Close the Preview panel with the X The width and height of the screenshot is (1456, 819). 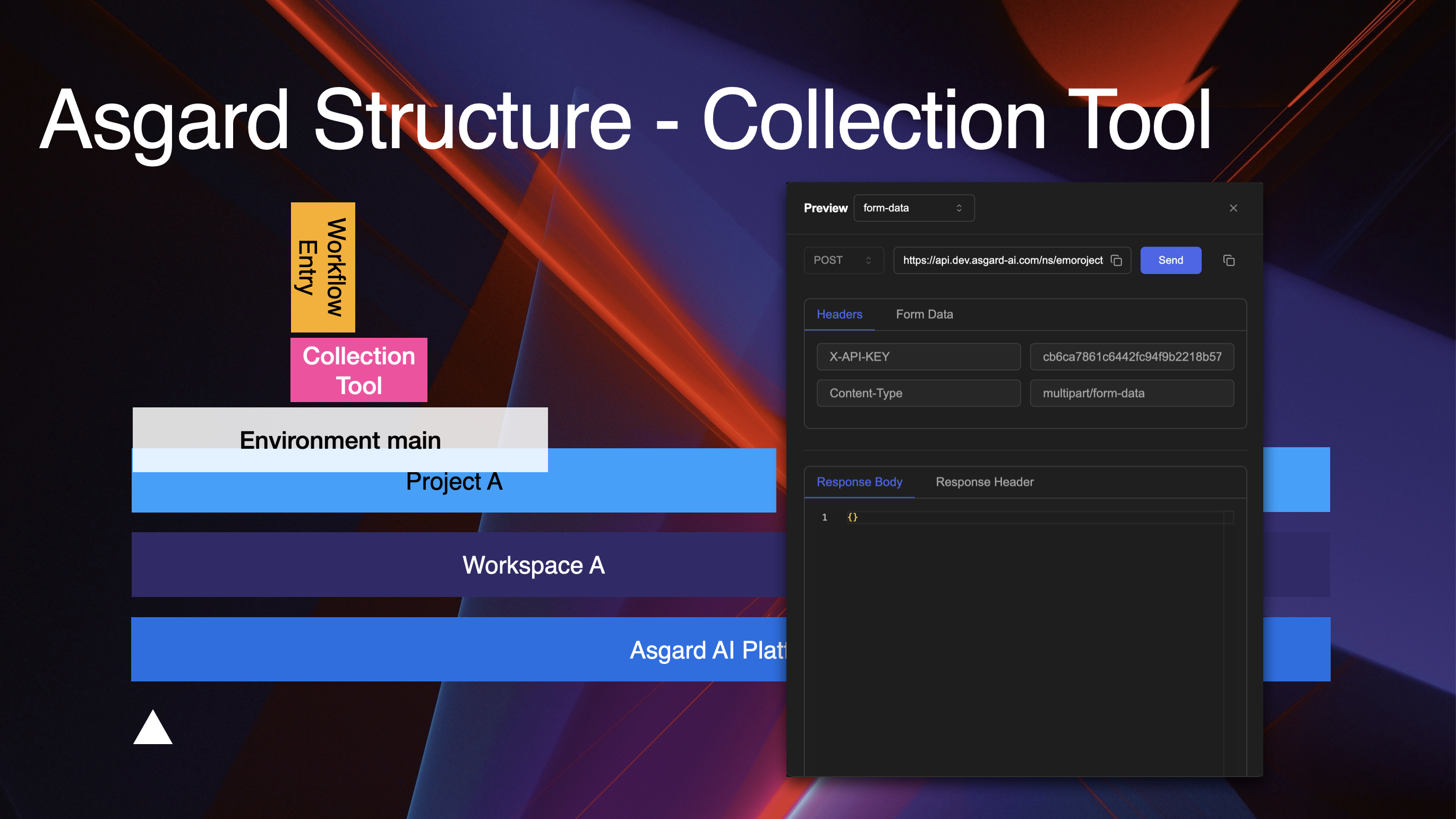pyautogui.click(x=1234, y=208)
